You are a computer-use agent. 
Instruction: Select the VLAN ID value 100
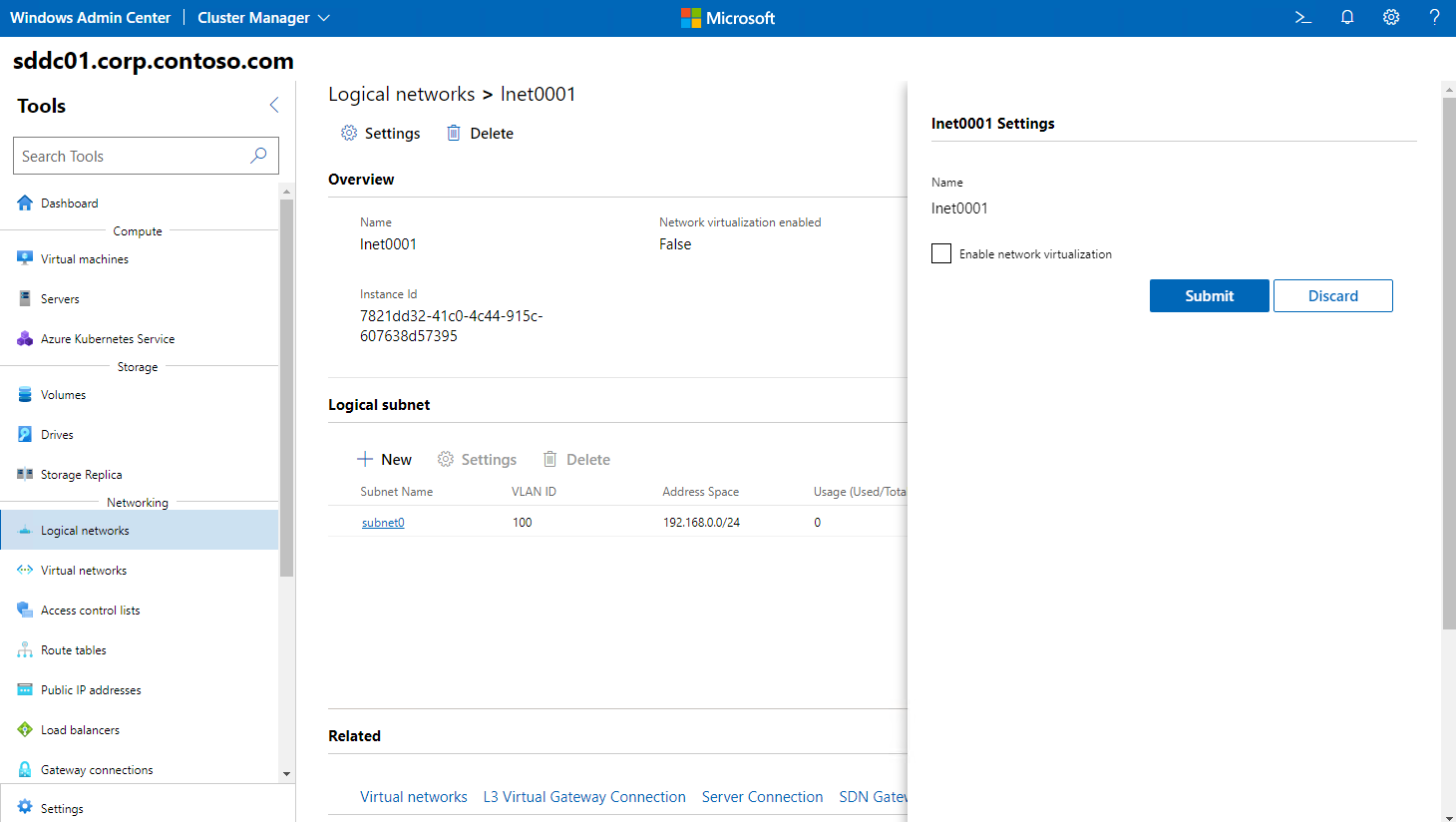pyautogui.click(x=523, y=522)
